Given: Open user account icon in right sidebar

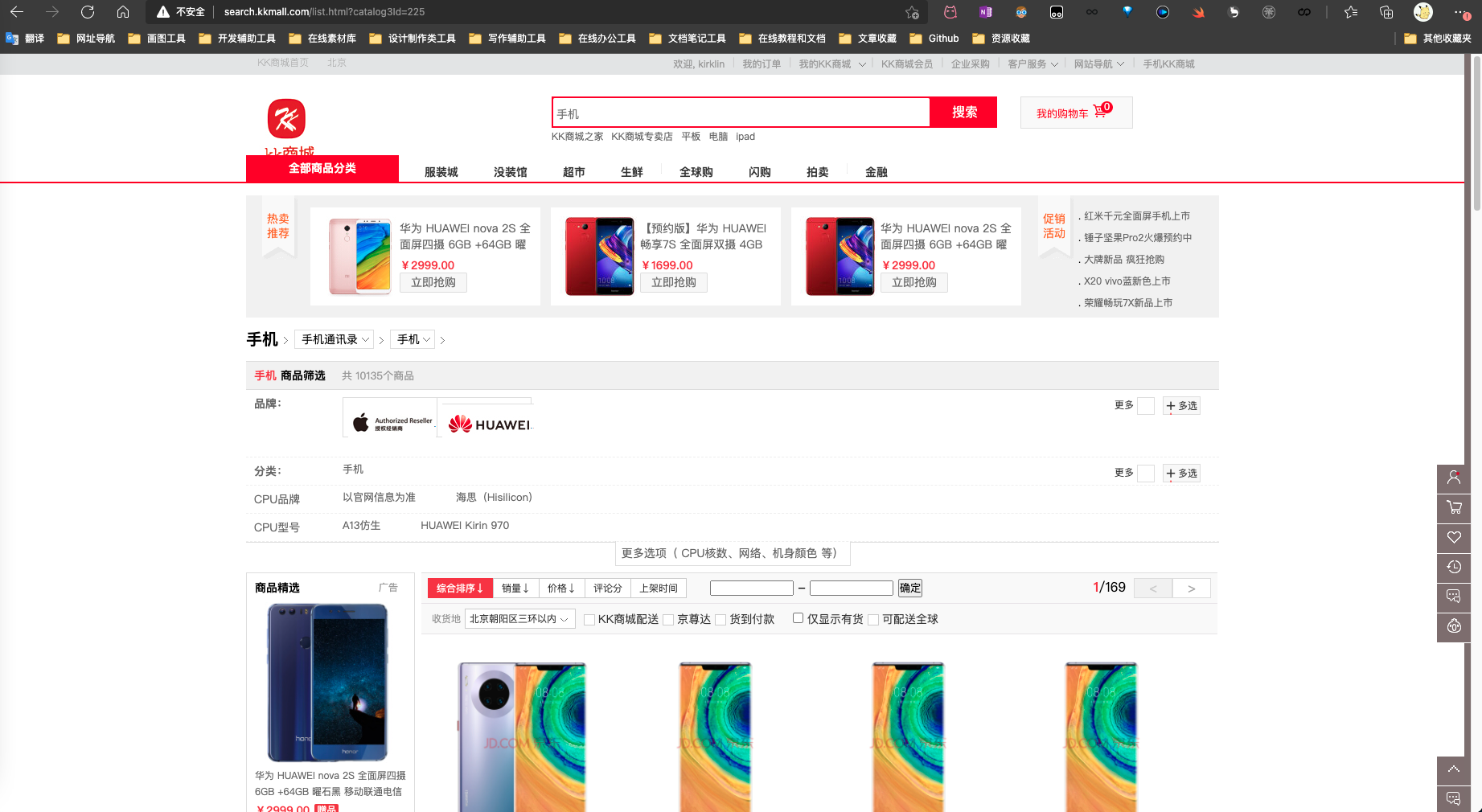Looking at the screenshot, I should point(1454,478).
